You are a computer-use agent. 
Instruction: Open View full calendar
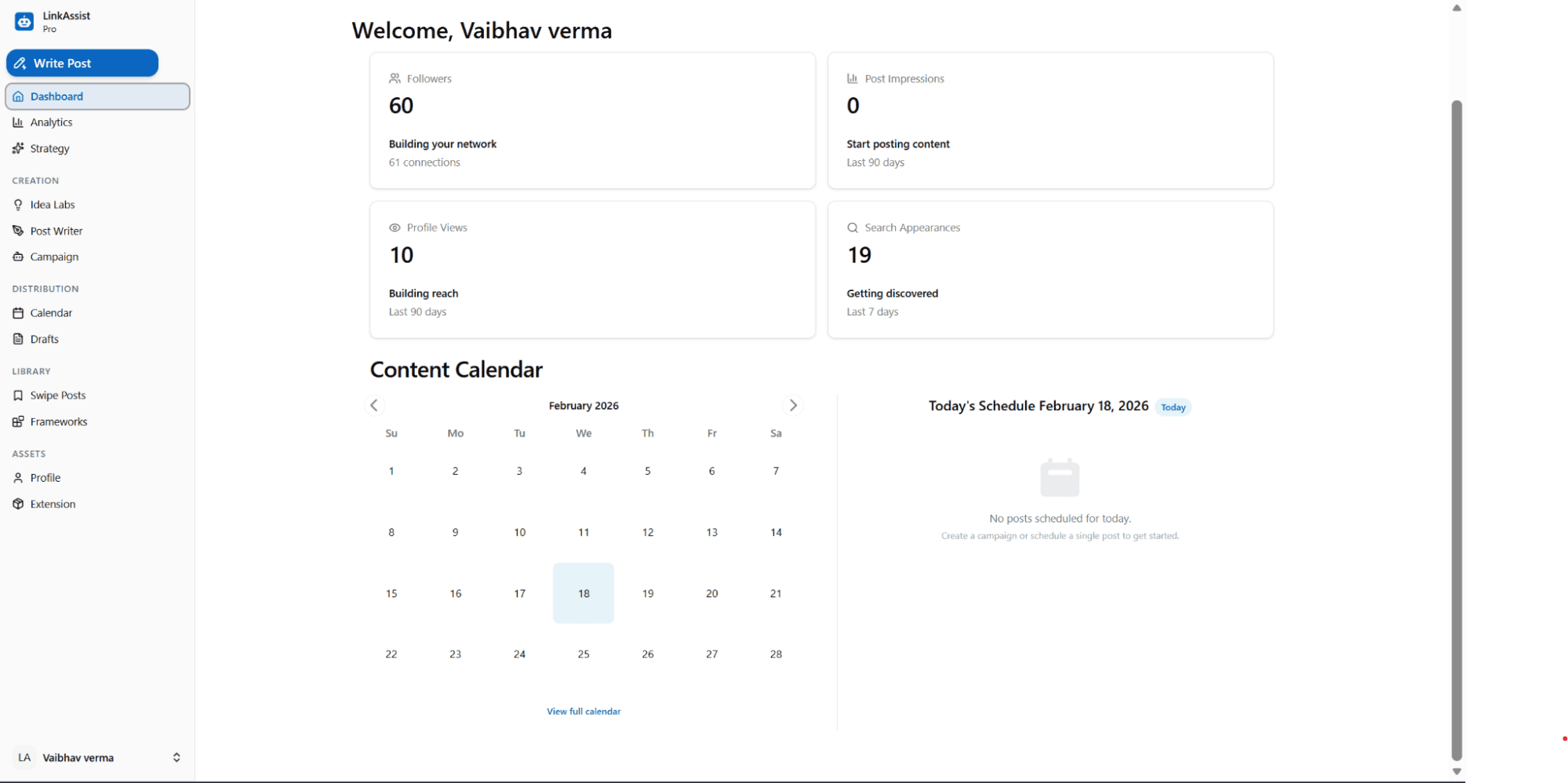tap(583, 711)
